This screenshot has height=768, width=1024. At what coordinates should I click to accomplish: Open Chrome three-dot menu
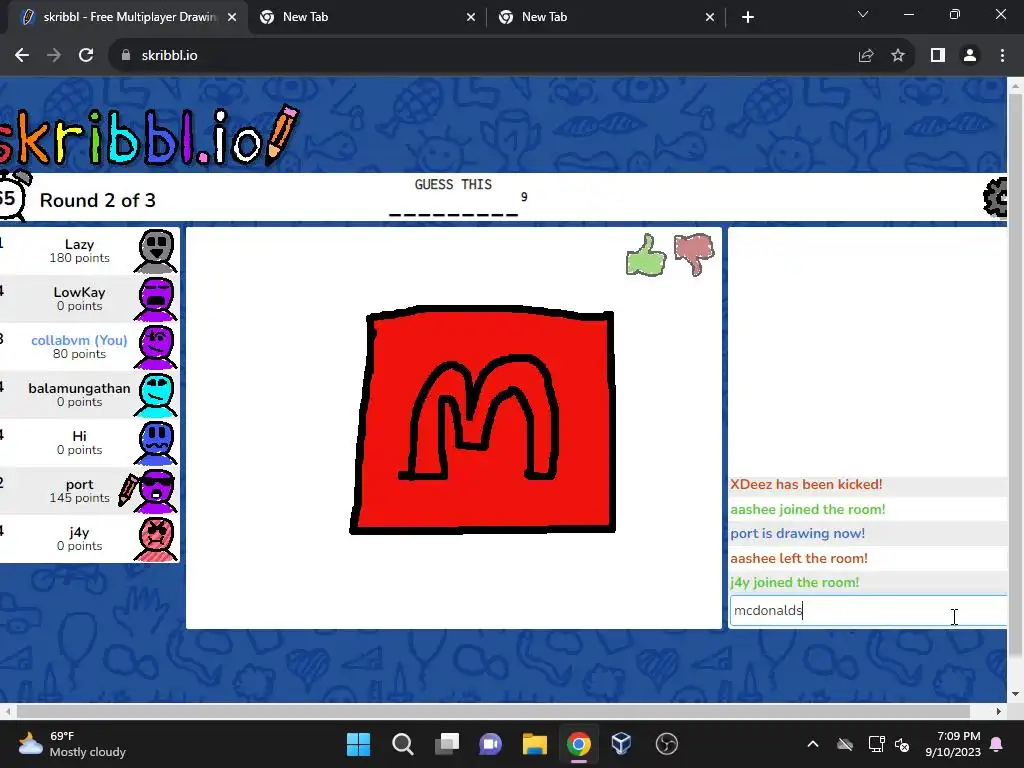click(x=1002, y=56)
